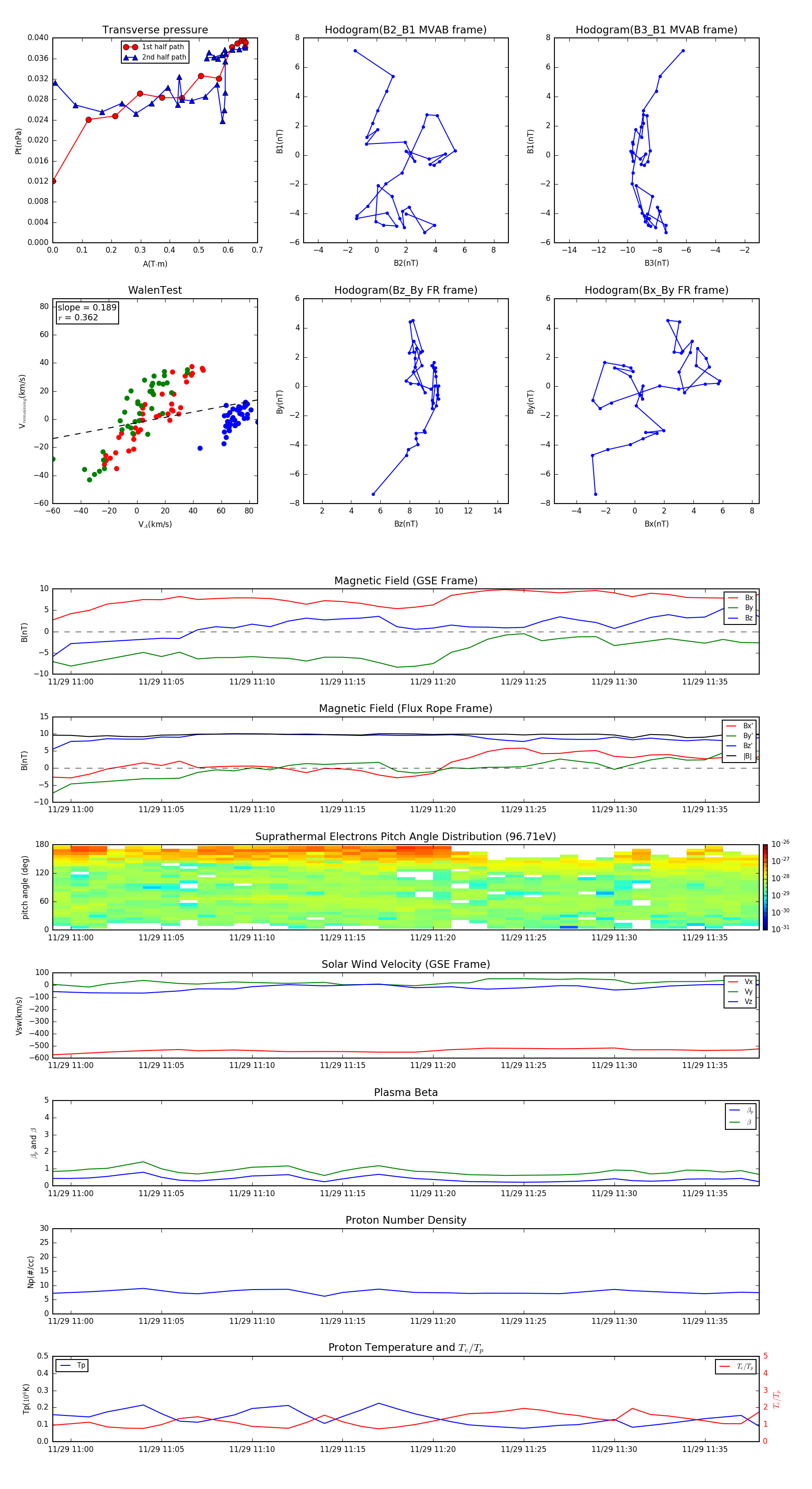Click 'Solar Wind Velocity (GSE Frame)' title

click(406, 965)
